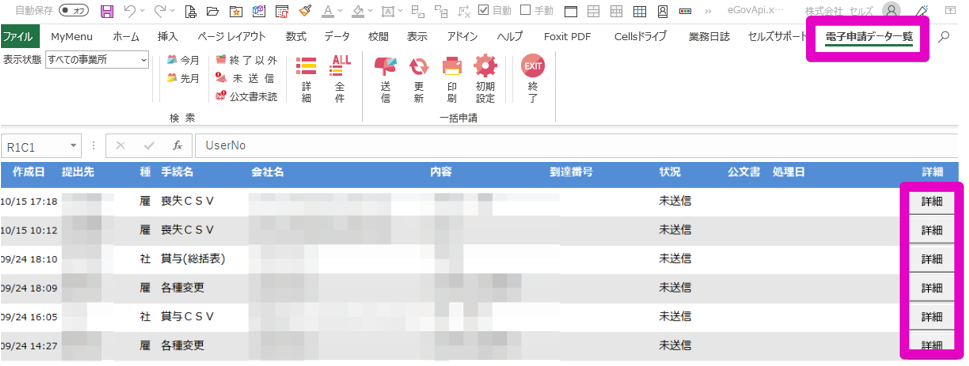Screen dimensions: 969x366
Task: Open the ファイル tab
Action: 20,36
